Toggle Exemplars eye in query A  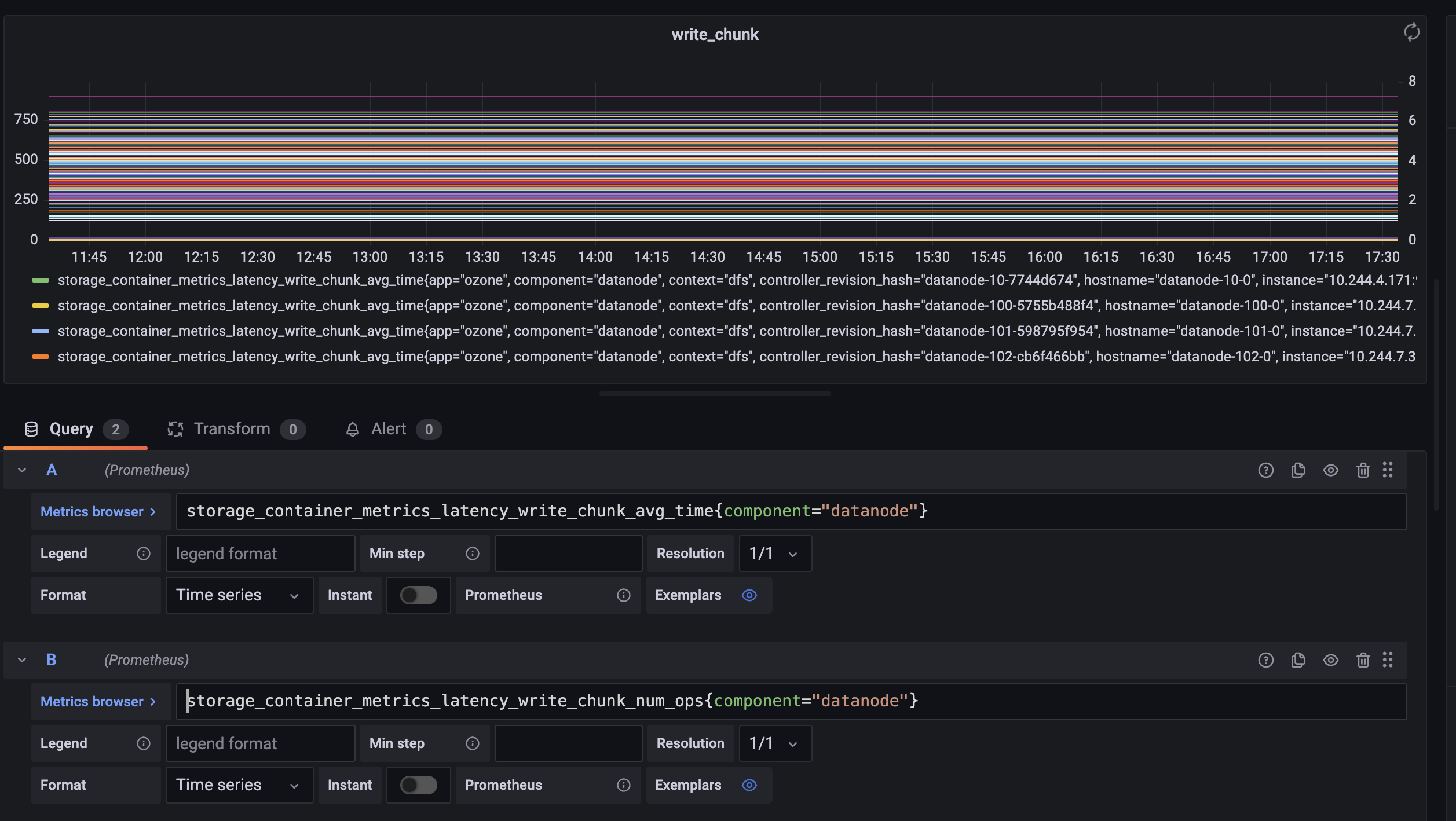click(749, 595)
